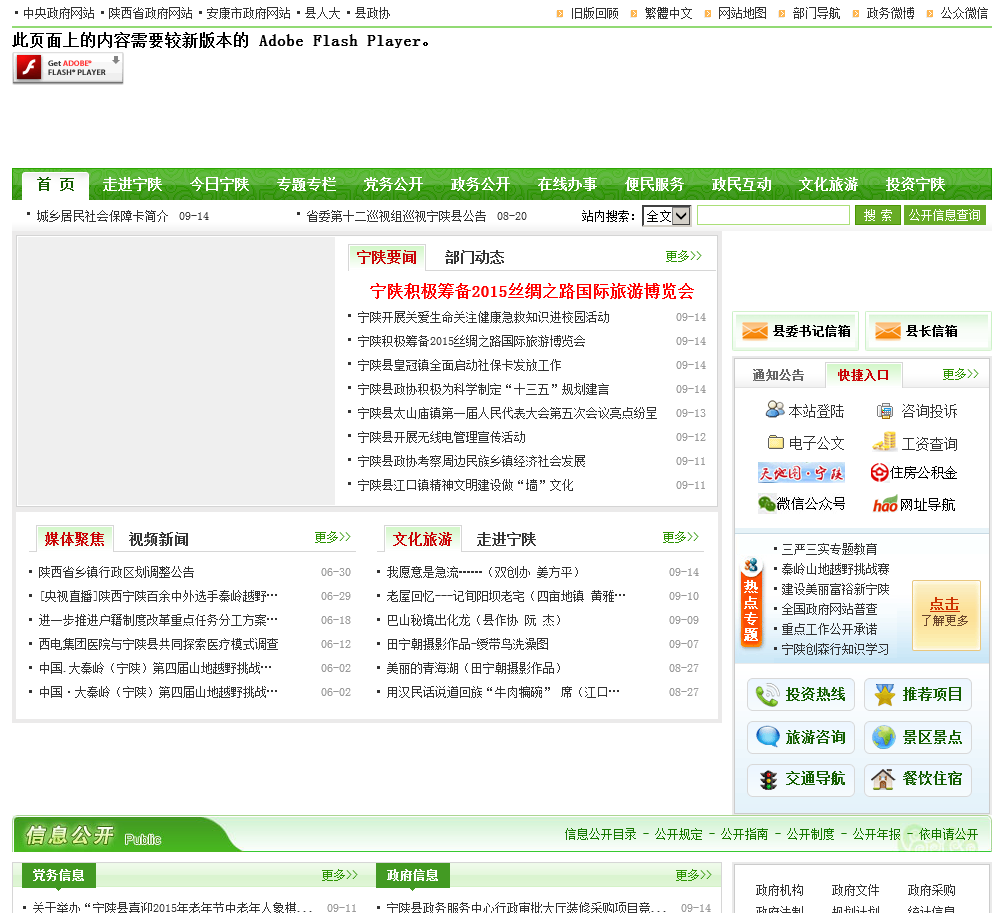Expand 更多>> for 媒体聚焦 section
This screenshot has height=913, width=1004.
332,537
